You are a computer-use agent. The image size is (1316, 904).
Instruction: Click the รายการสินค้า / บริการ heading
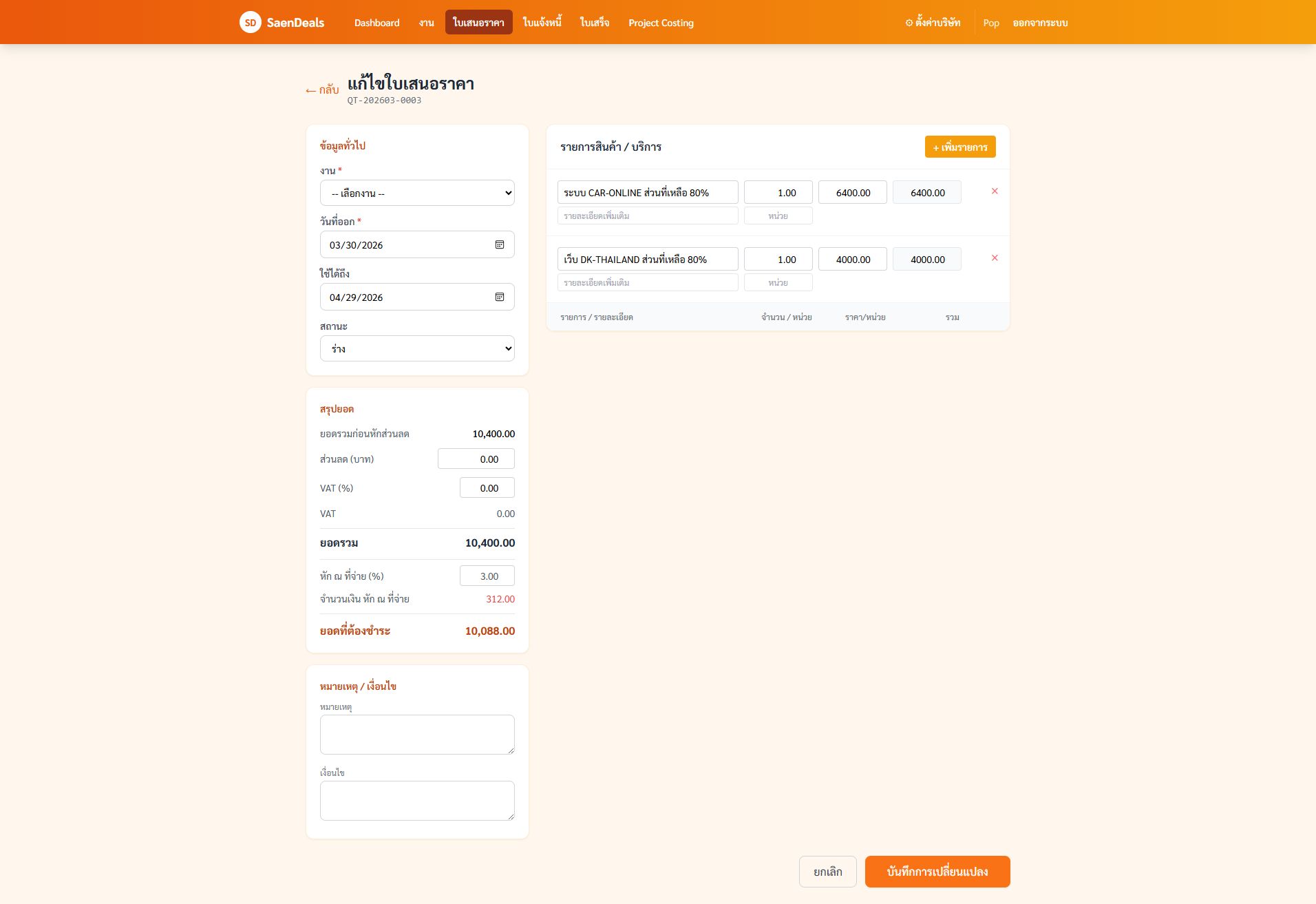[611, 147]
